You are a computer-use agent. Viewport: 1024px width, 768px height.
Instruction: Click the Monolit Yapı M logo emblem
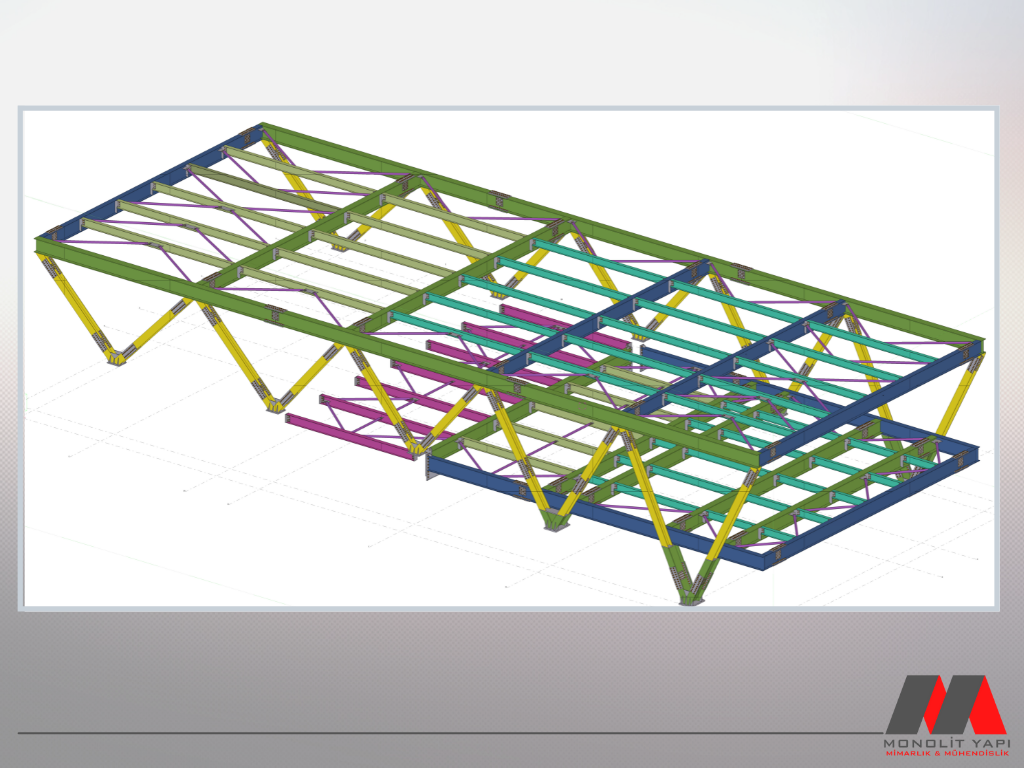(x=945, y=704)
